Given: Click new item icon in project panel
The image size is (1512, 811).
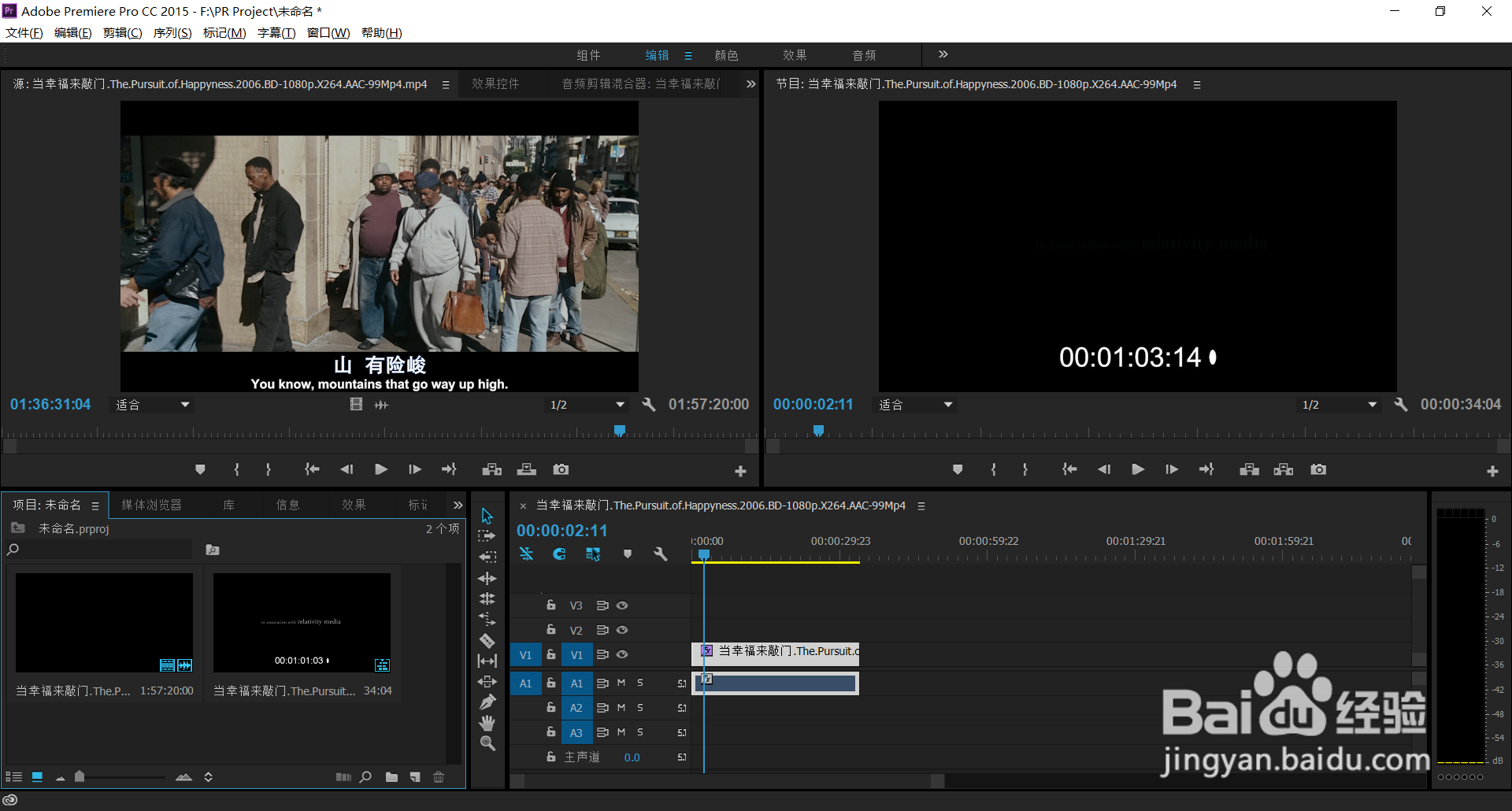Looking at the screenshot, I should [x=415, y=777].
